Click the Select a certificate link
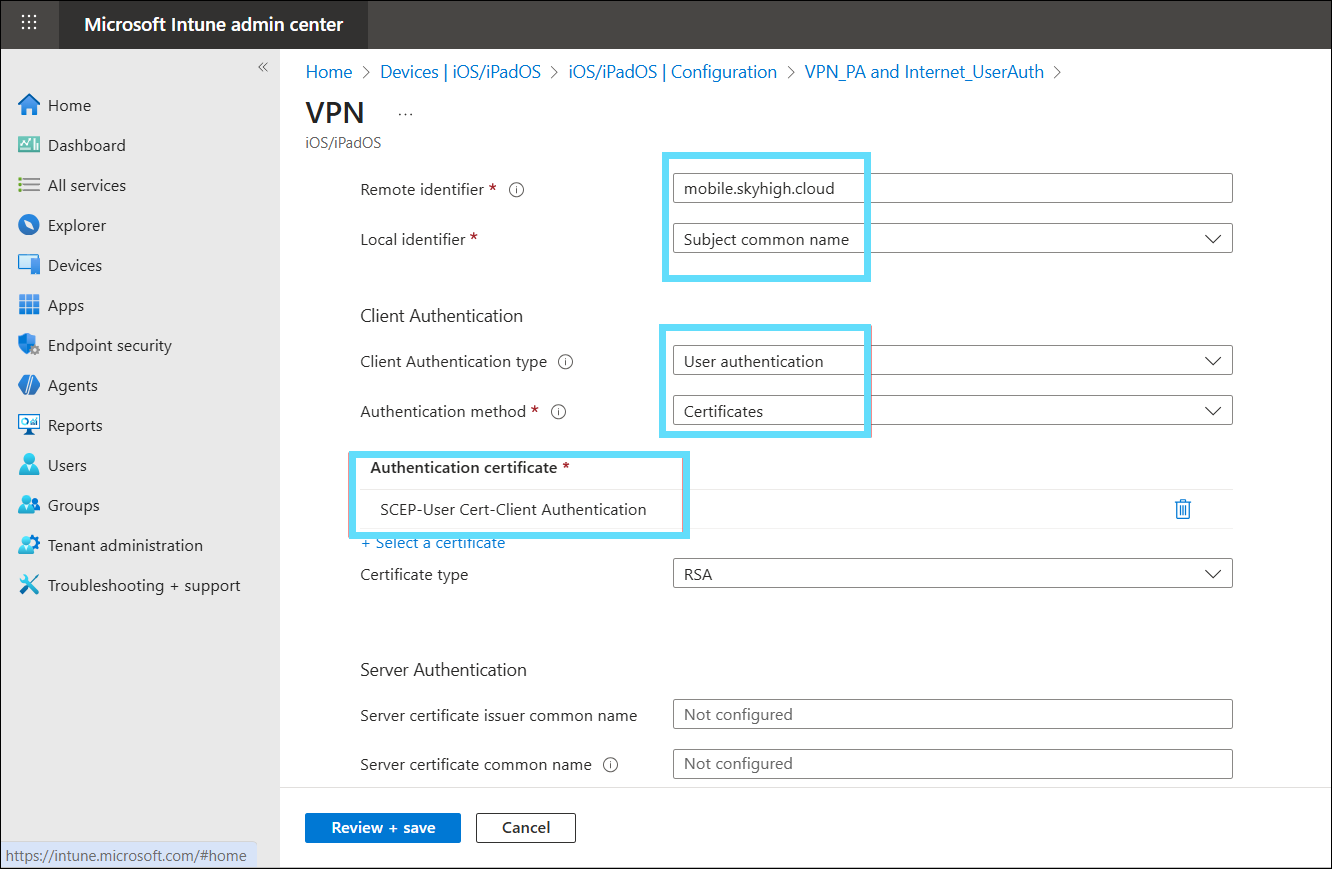The width and height of the screenshot is (1332, 869). coord(433,543)
